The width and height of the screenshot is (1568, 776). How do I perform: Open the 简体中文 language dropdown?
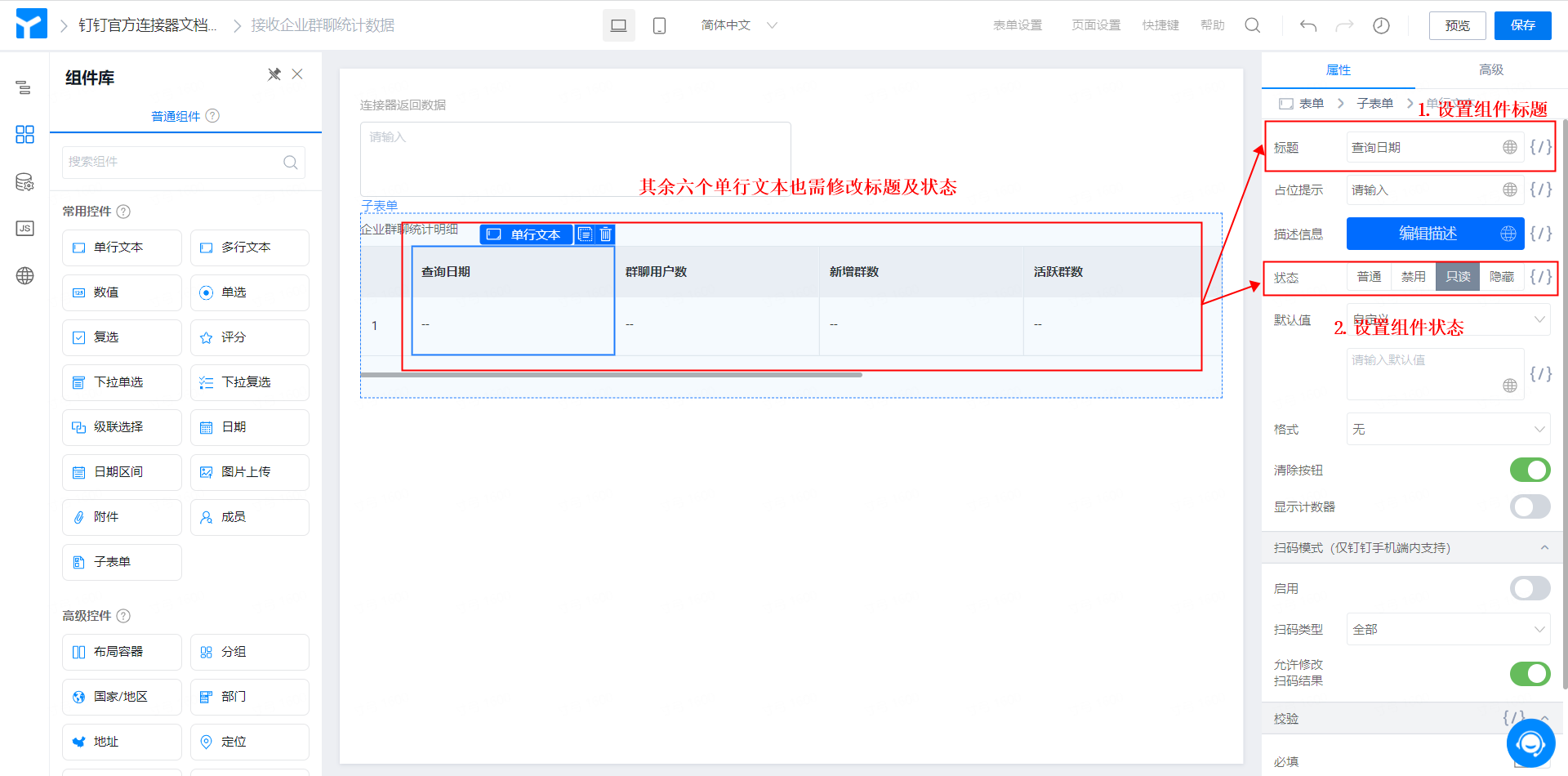738,25
